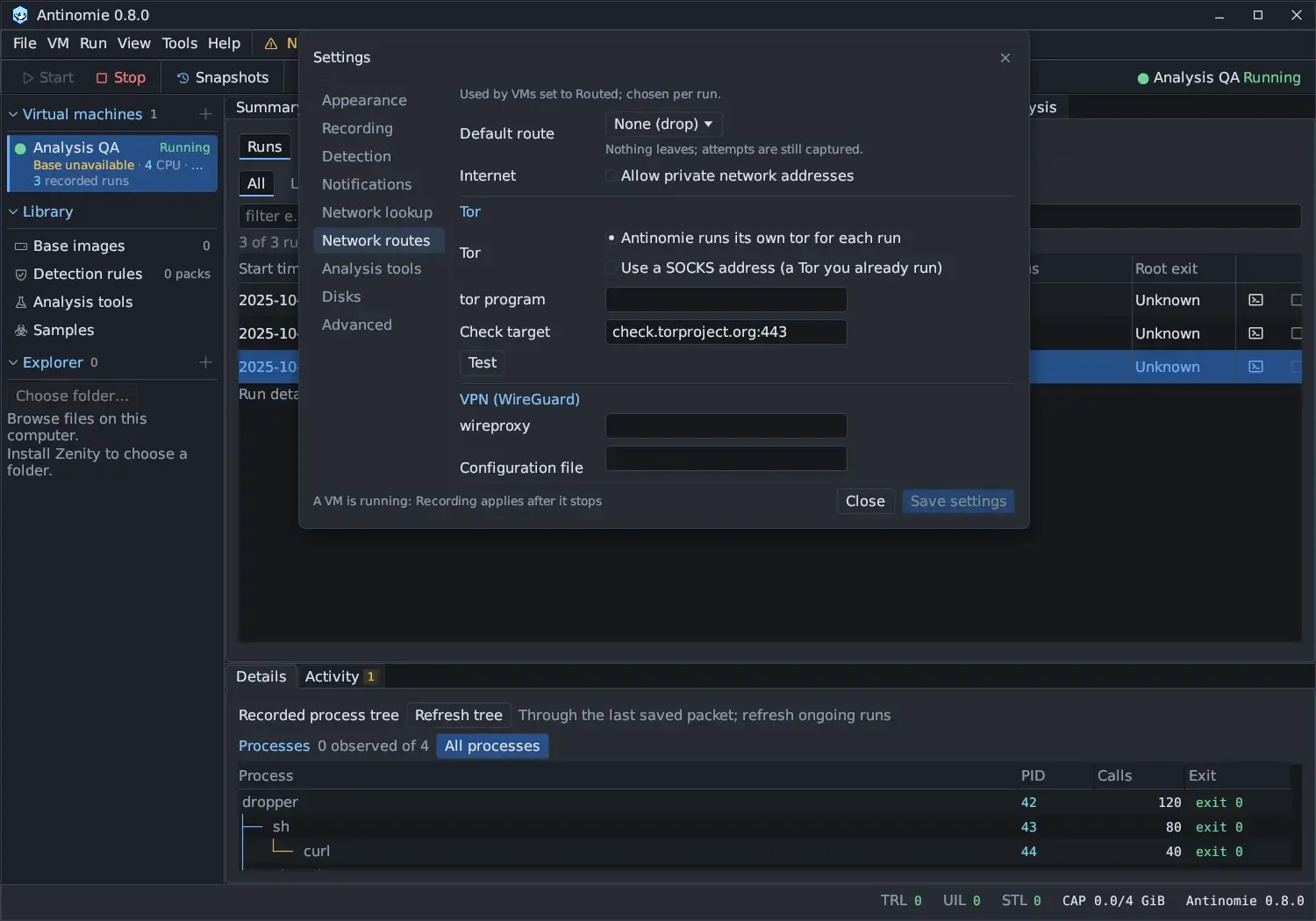This screenshot has width=1316, height=921.
Task: Click the Configuration file input field
Action: click(726, 458)
